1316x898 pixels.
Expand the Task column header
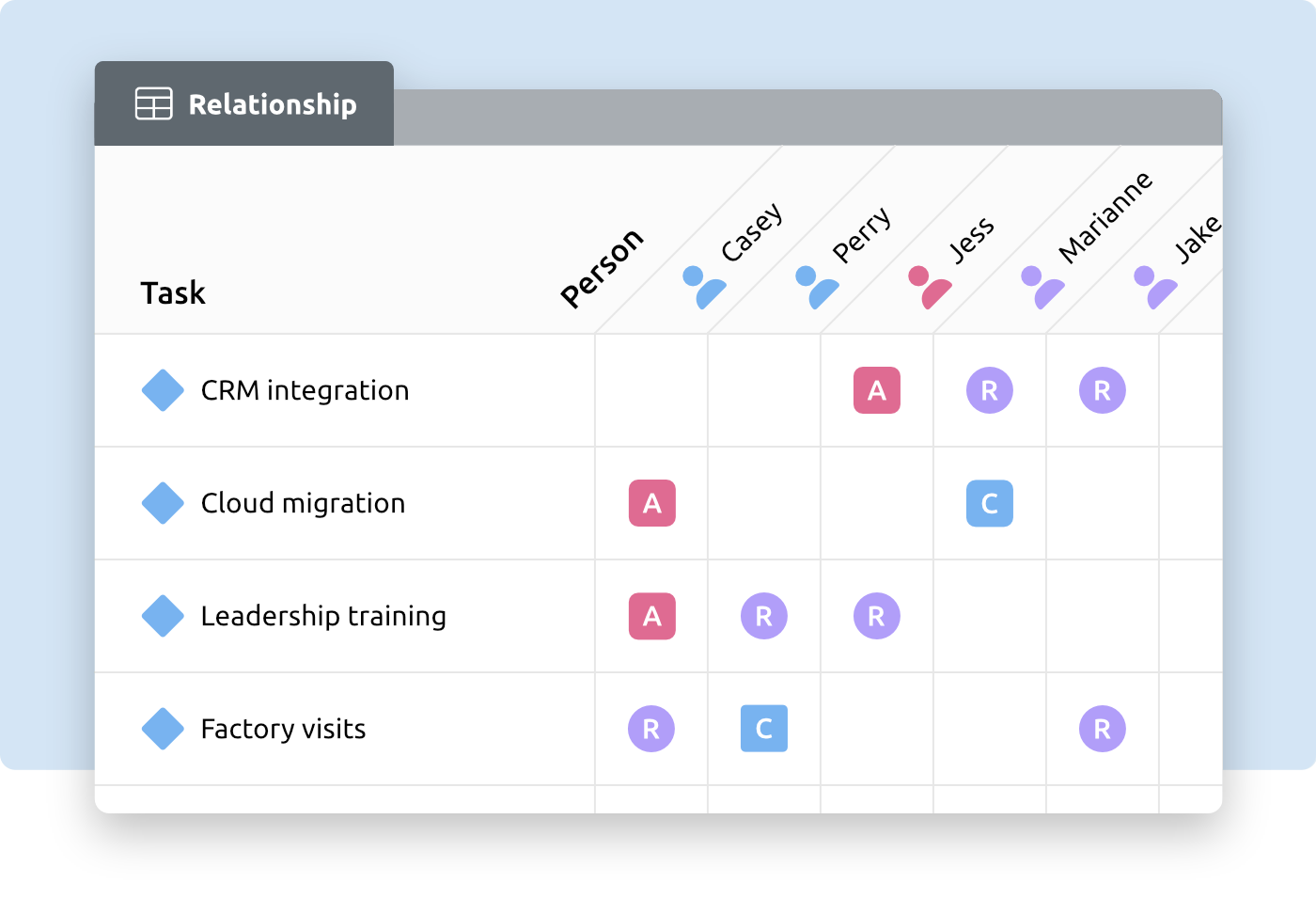173,292
